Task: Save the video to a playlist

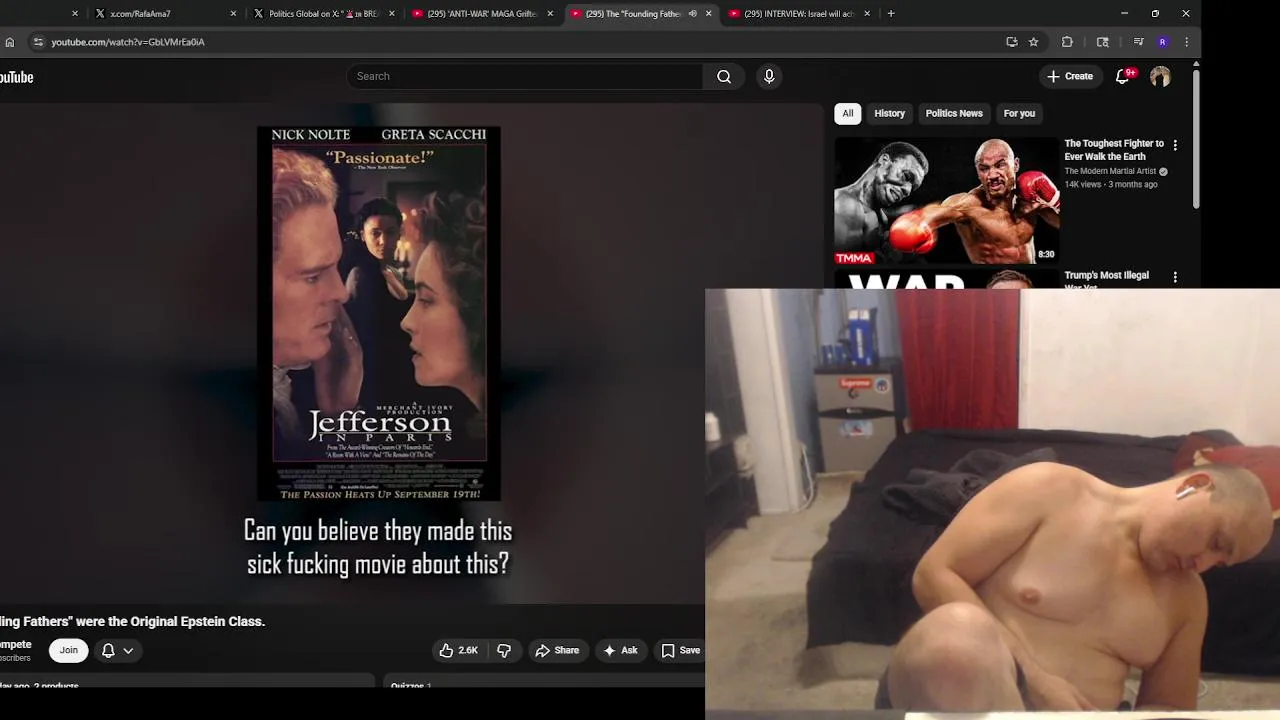Action: [x=680, y=650]
